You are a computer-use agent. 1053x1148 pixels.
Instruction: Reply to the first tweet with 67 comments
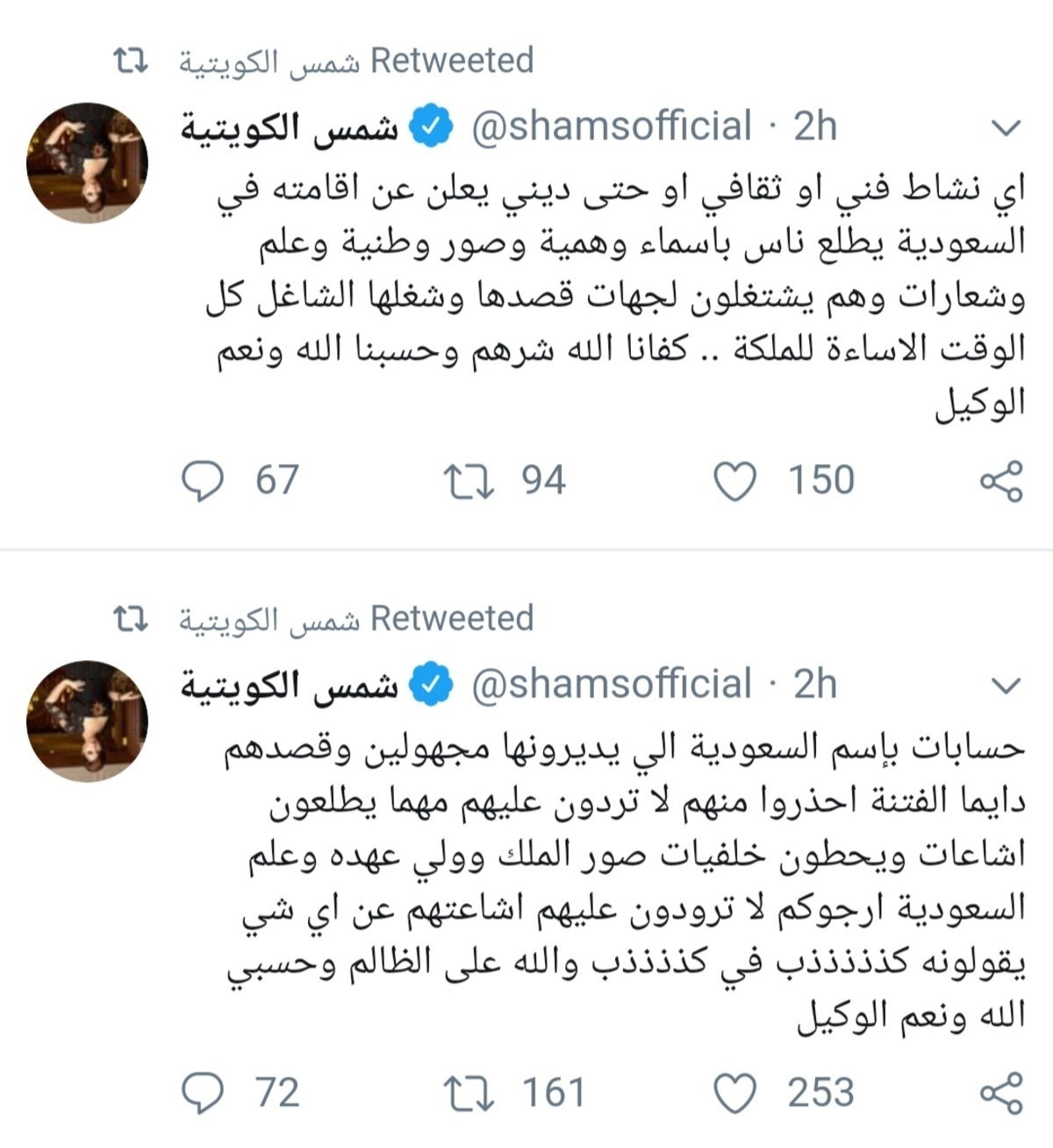point(204,480)
